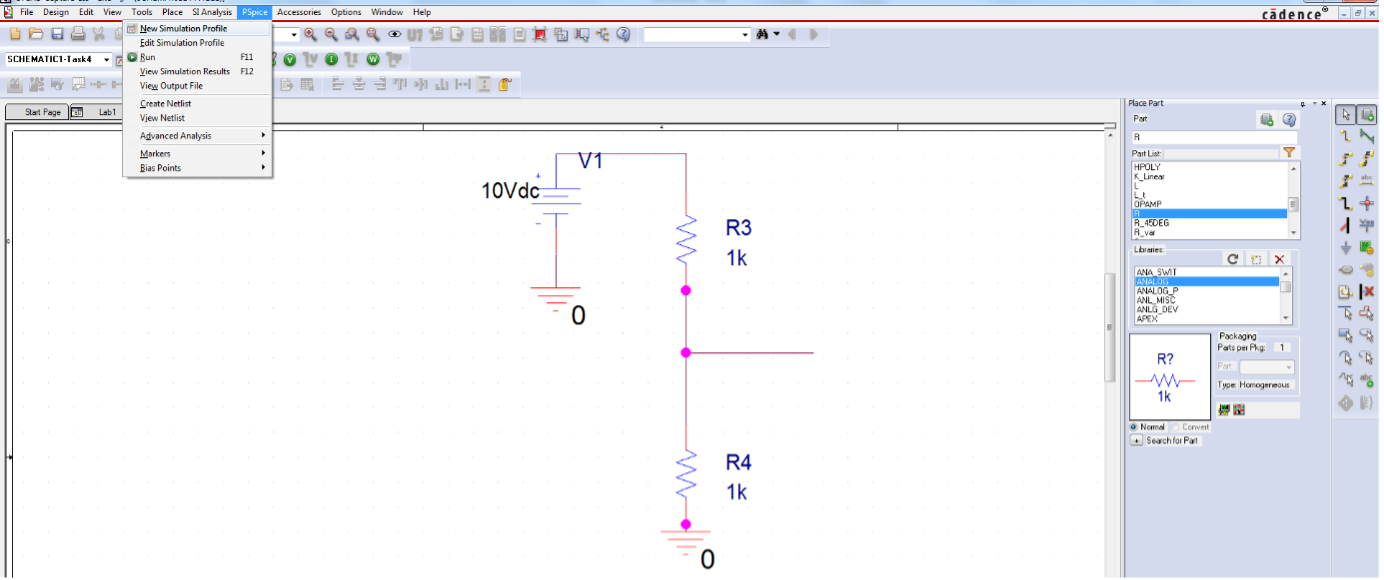Click the Part name input field

(1213, 137)
